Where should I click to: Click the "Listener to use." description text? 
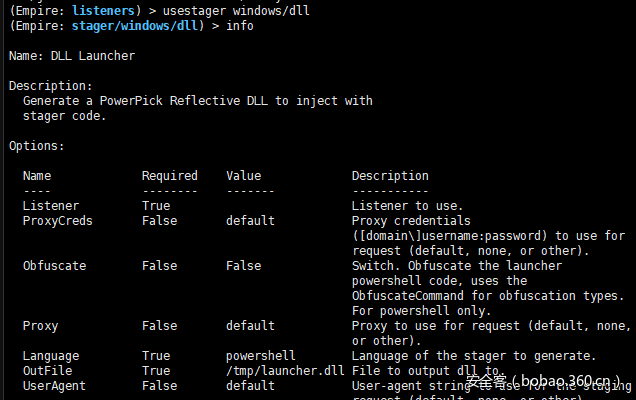click(x=408, y=206)
